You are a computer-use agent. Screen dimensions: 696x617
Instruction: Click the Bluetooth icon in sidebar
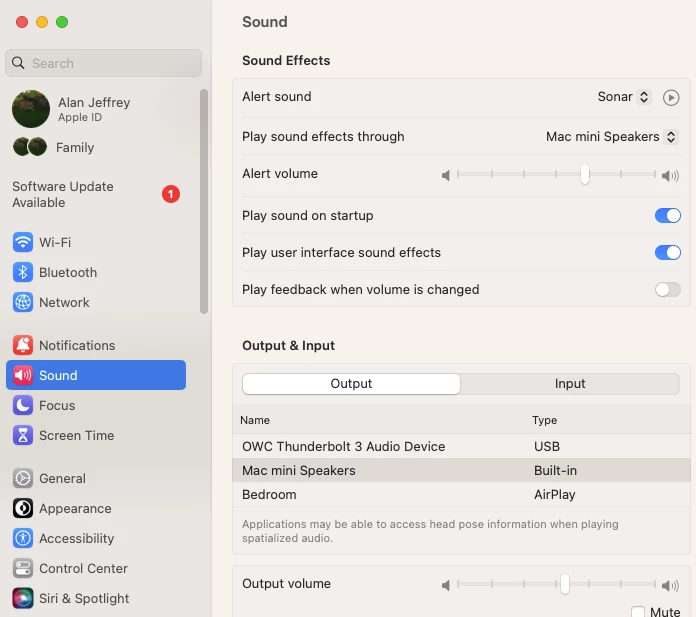pyautogui.click(x=23, y=272)
